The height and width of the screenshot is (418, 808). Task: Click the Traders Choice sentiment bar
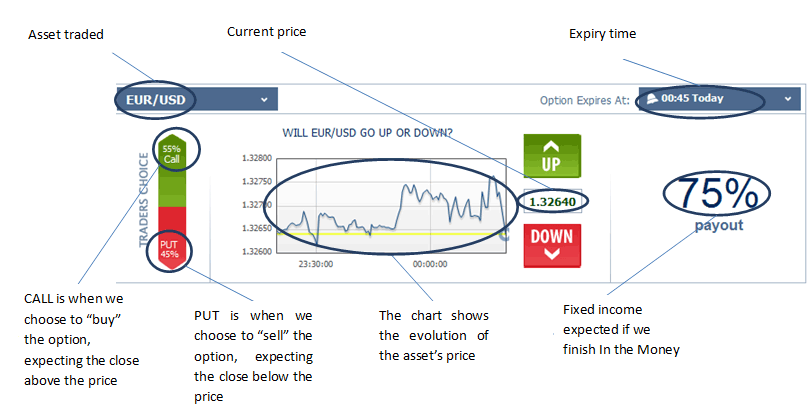pyautogui.click(x=171, y=202)
